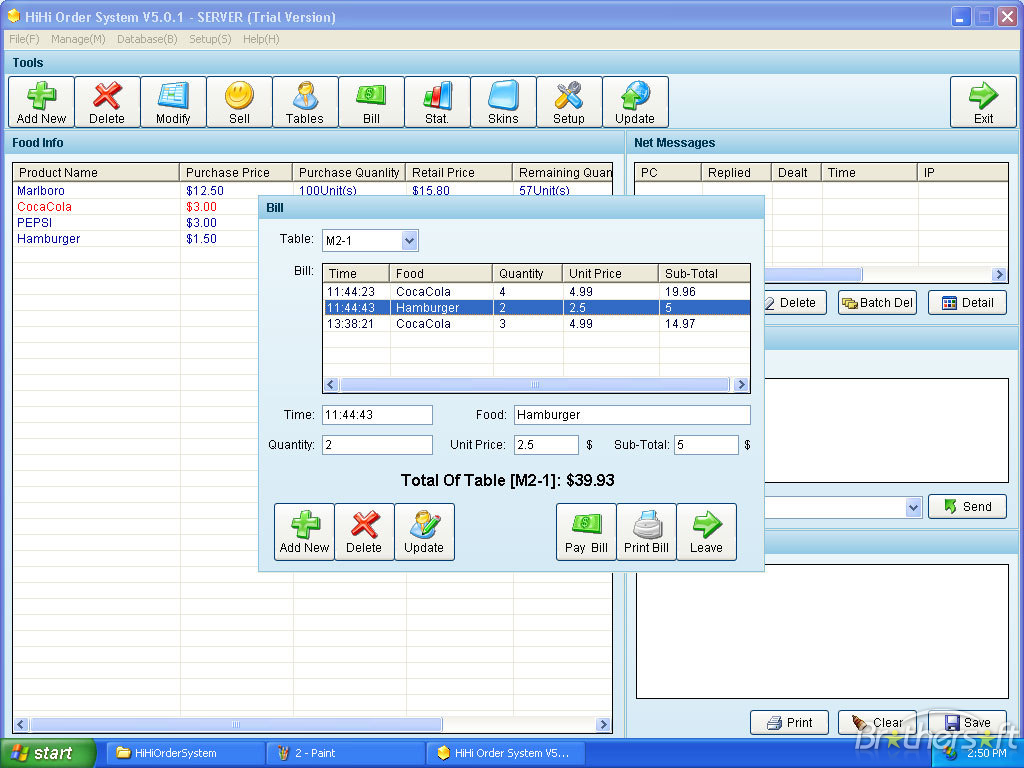Click Pay Bill button
Viewport: 1024px width, 768px height.
pos(586,532)
